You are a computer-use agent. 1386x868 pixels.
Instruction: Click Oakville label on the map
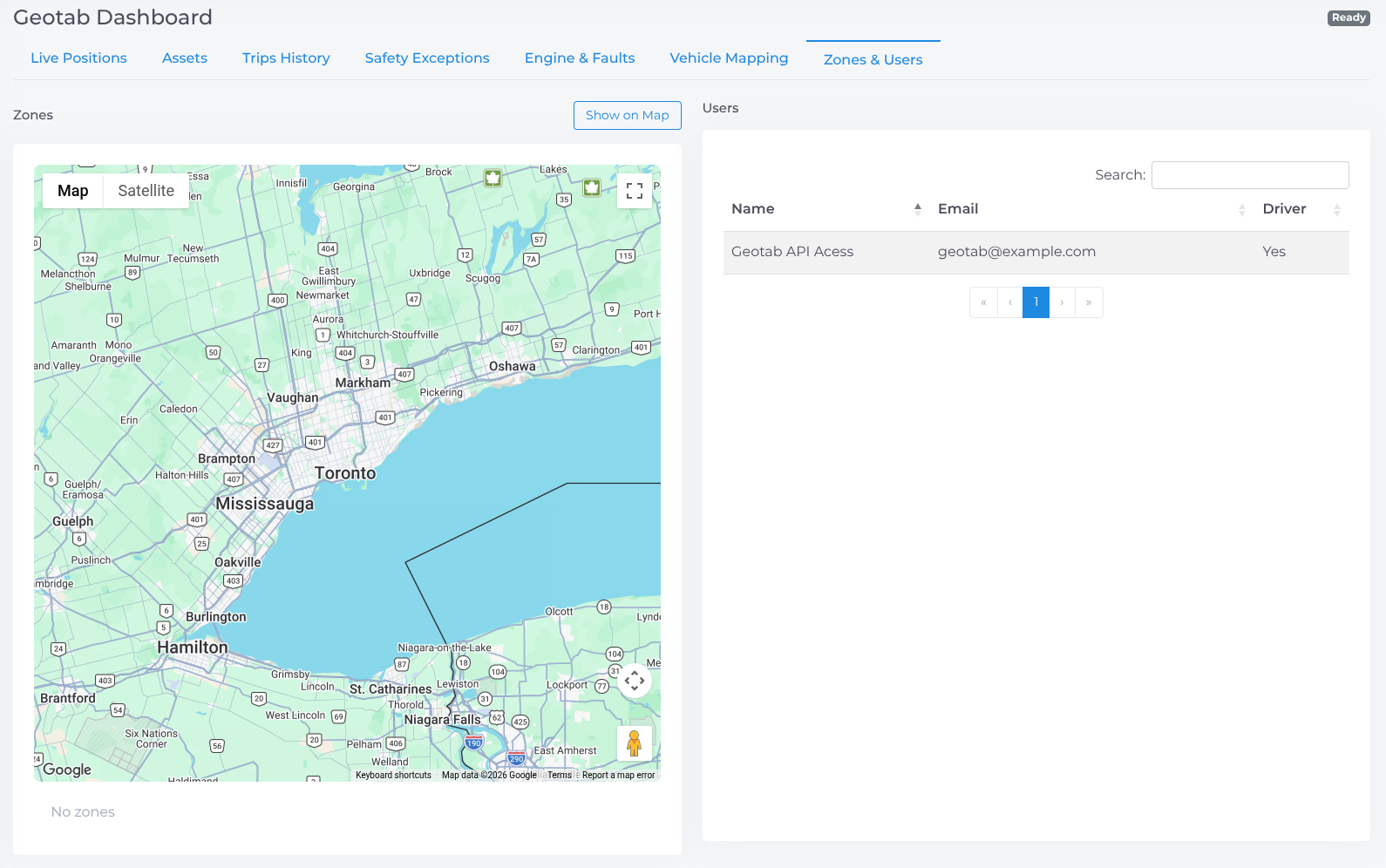[238, 562]
